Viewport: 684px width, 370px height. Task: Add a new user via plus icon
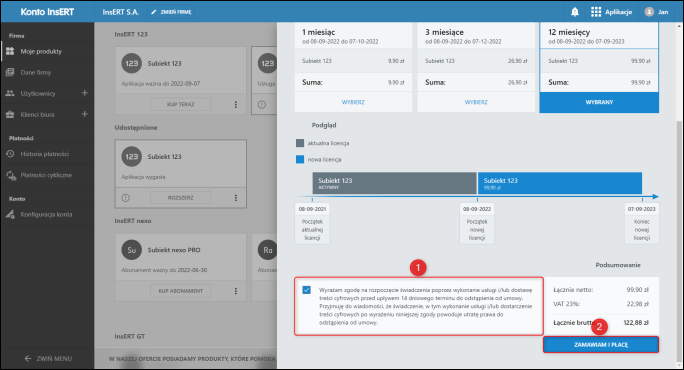tap(85, 93)
